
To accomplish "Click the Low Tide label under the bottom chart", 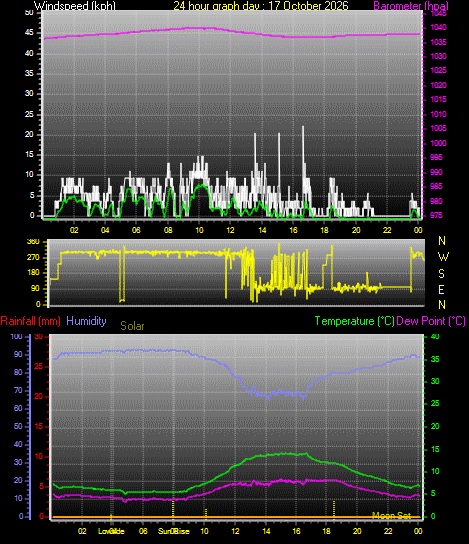I will 111,531.
